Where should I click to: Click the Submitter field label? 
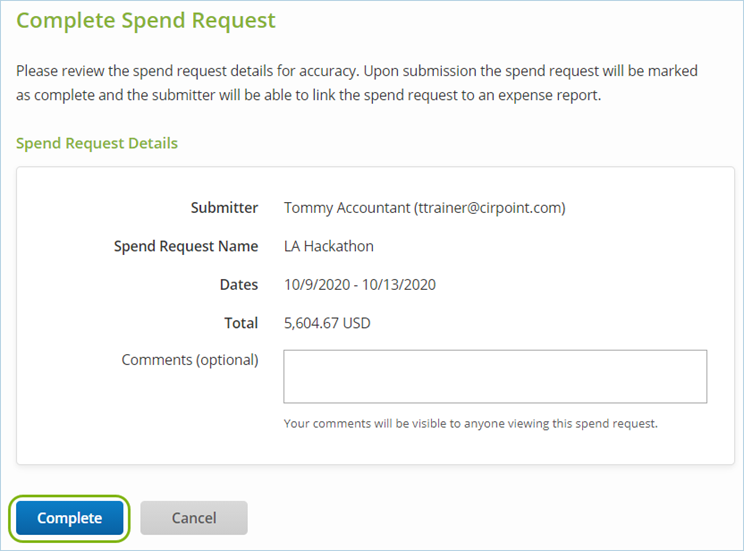pos(224,208)
